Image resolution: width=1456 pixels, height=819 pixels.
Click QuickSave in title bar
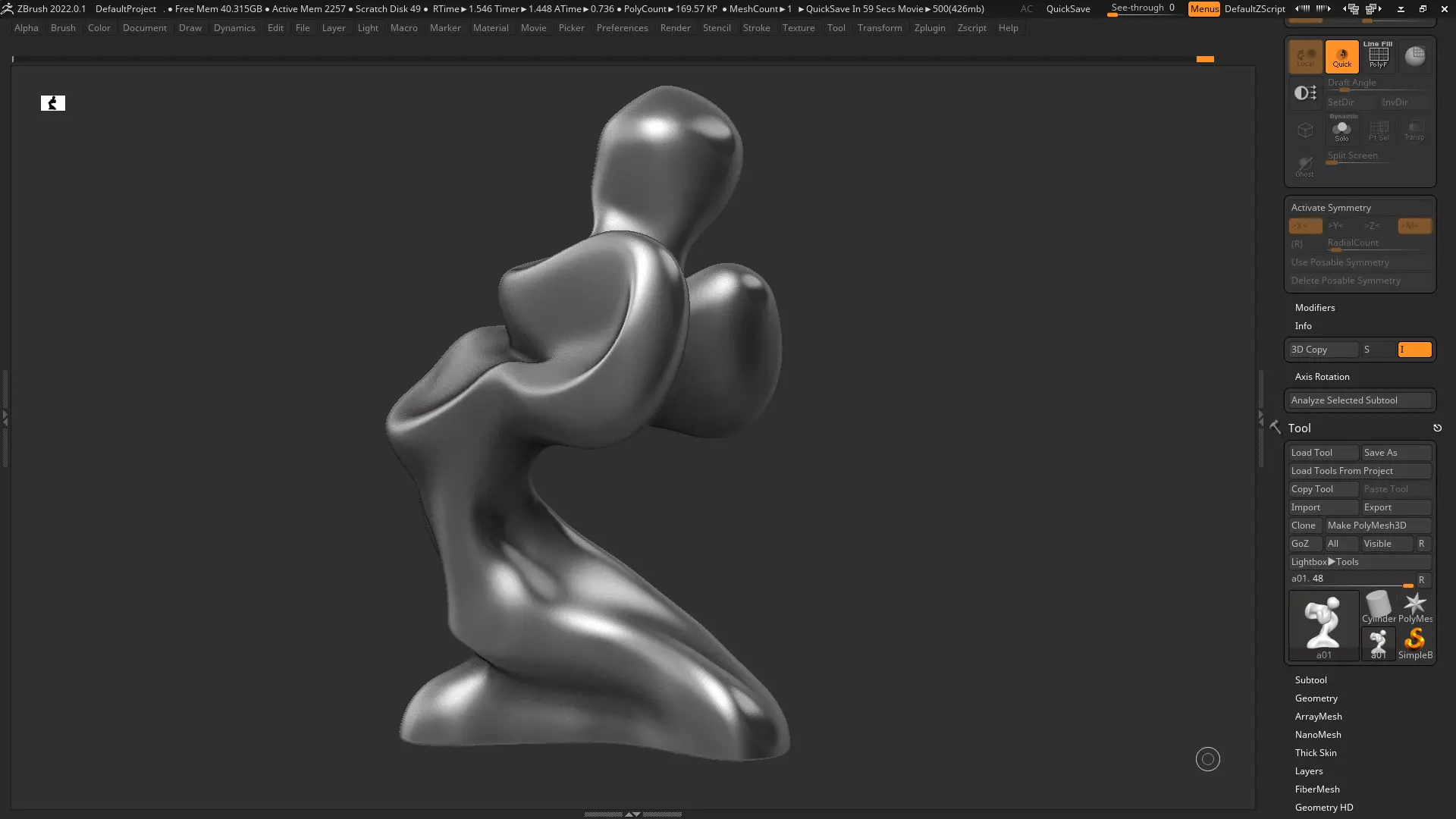1068,9
